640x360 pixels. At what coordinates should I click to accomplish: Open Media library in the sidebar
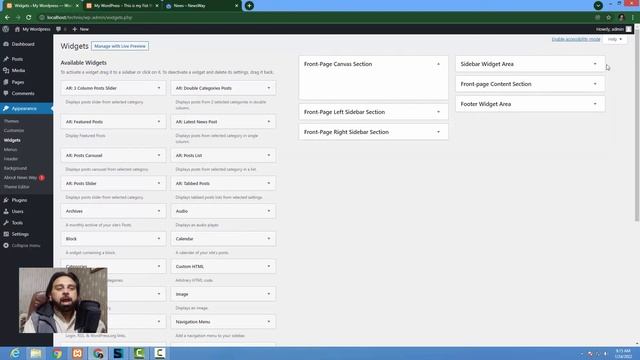click(x=18, y=71)
